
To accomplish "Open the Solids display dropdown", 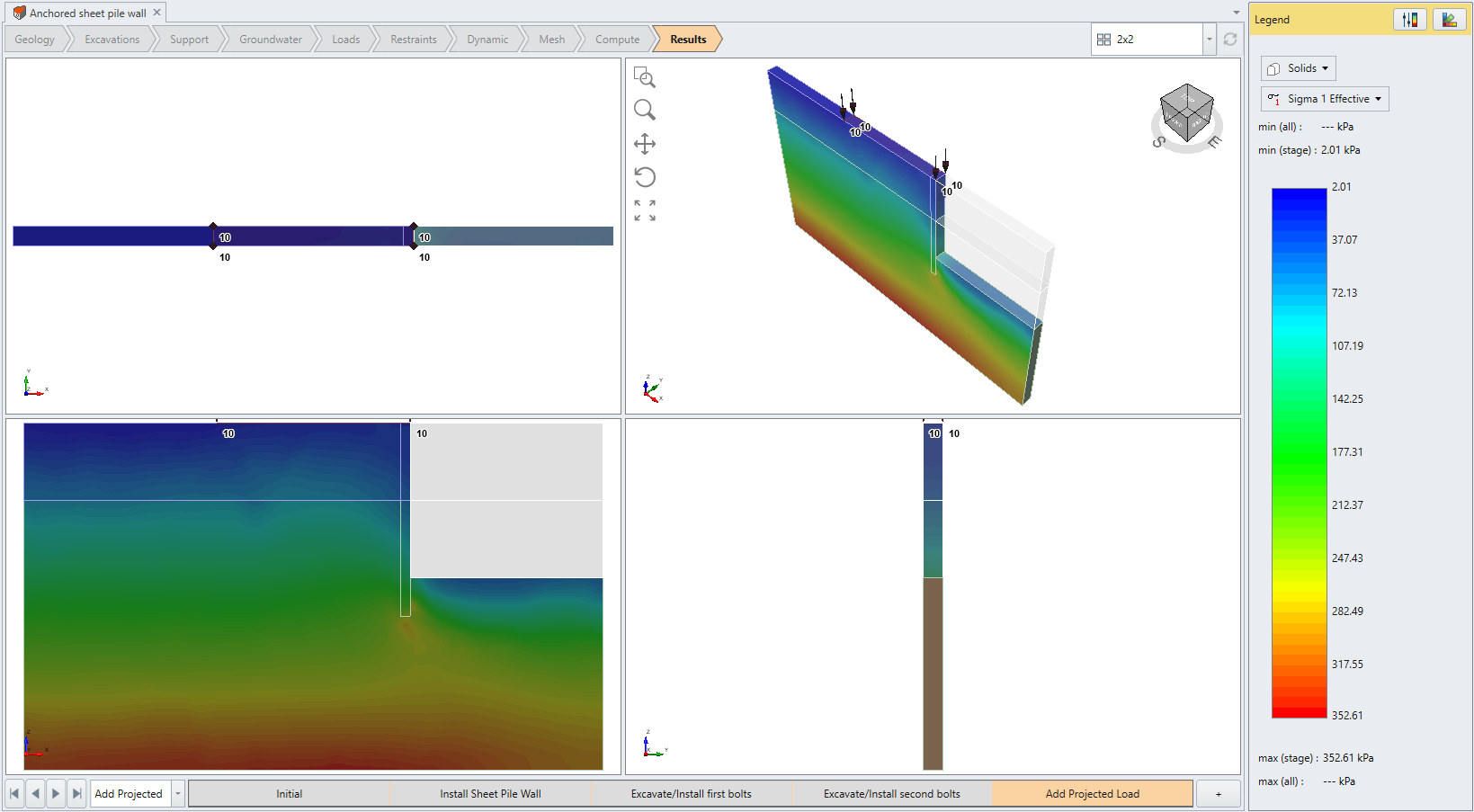I will [x=1299, y=68].
